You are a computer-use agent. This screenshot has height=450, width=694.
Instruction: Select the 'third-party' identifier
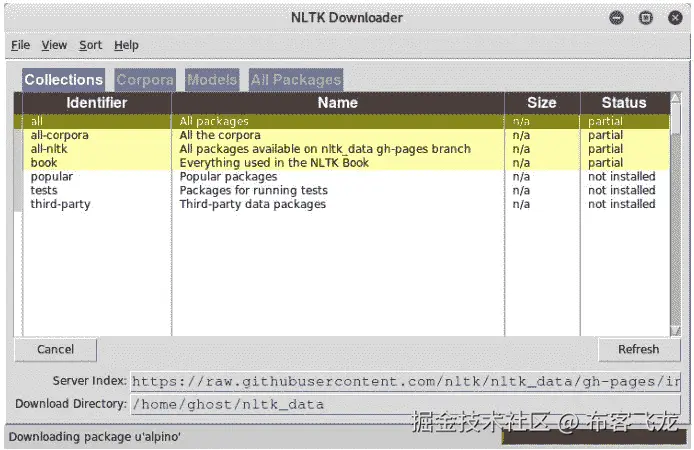(60, 204)
